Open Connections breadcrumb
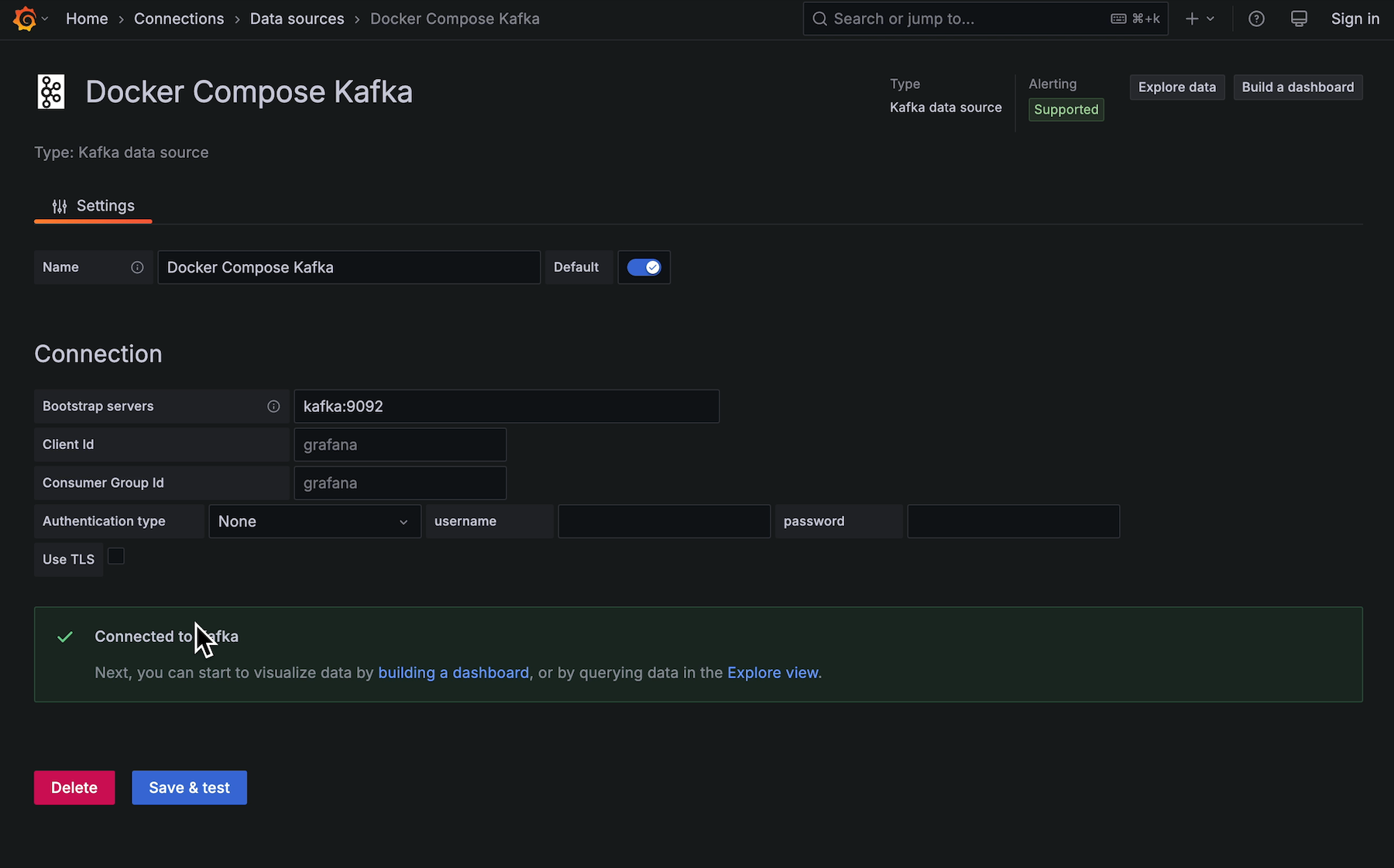The width and height of the screenshot is (1394, 868). (179, 19)
